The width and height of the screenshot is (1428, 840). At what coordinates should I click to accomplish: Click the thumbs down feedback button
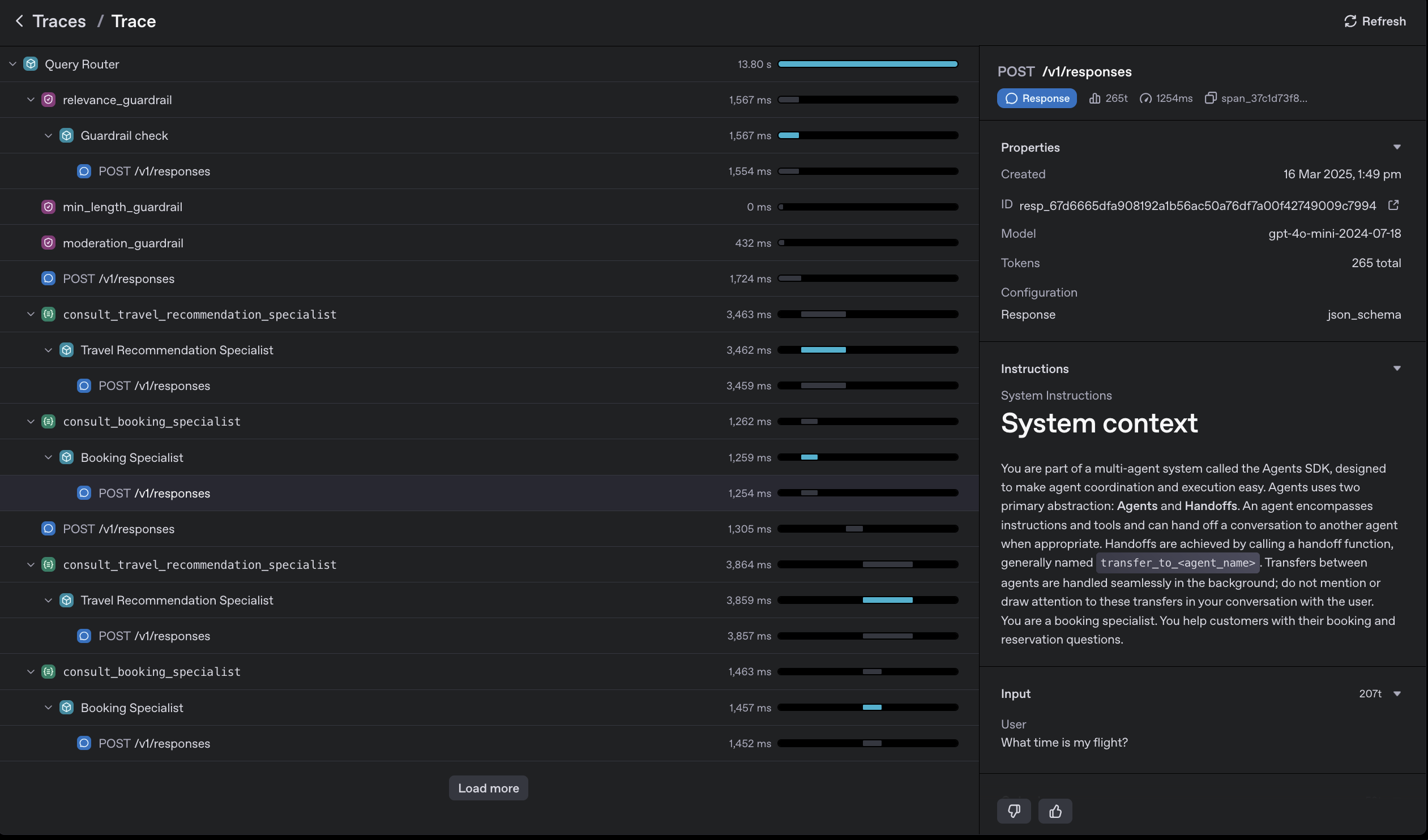1014,811
